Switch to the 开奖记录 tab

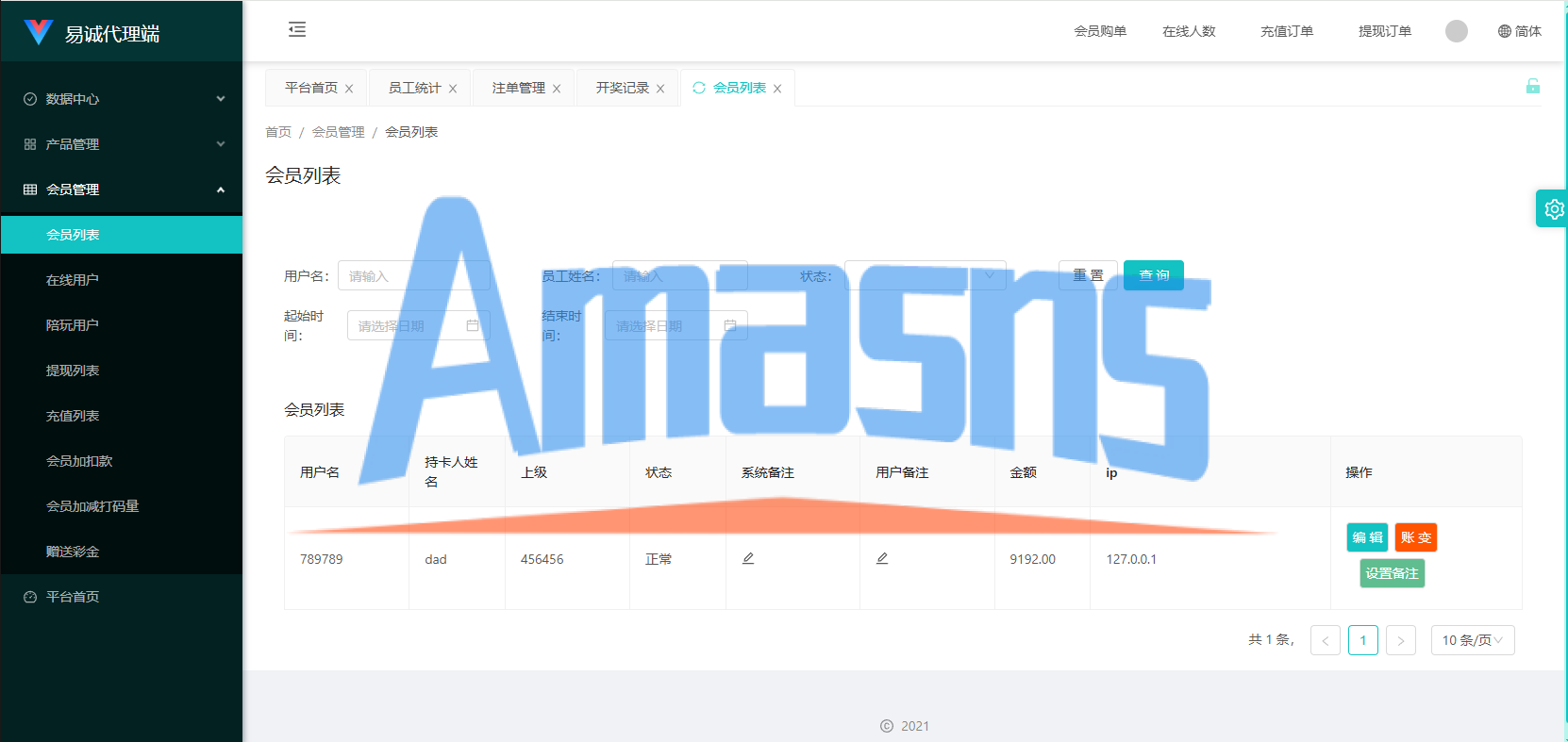(x=623, y=88)
